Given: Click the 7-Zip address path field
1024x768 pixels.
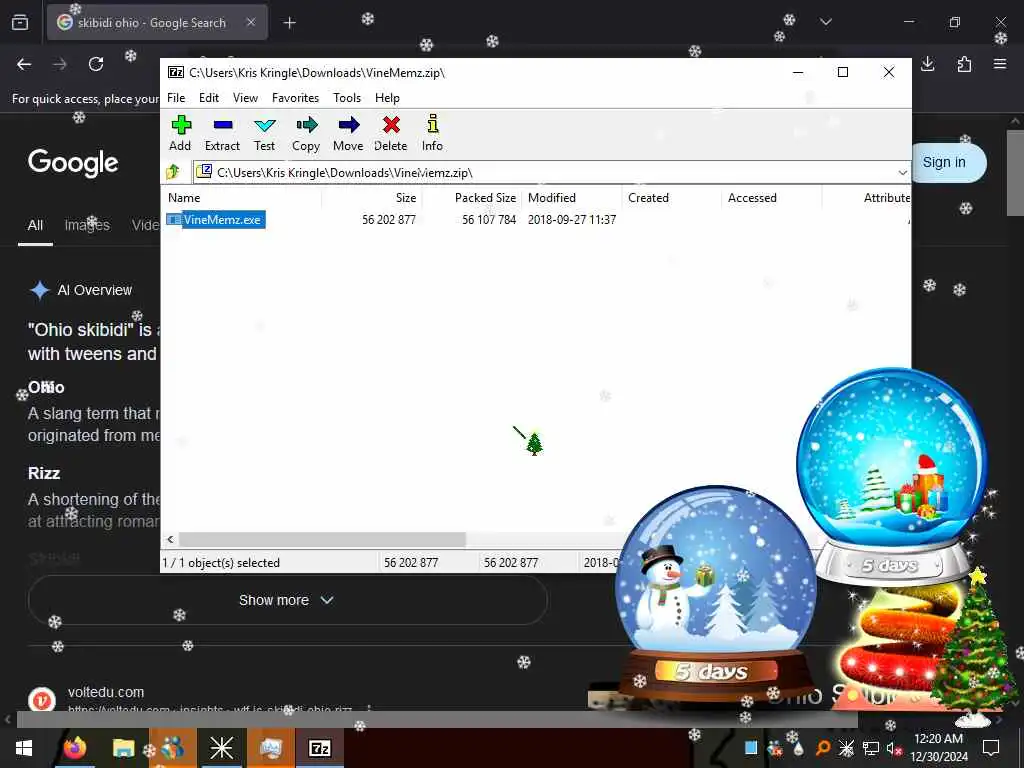Looking at the screenshot, I should pyautogui.click(x=545, y=172).
